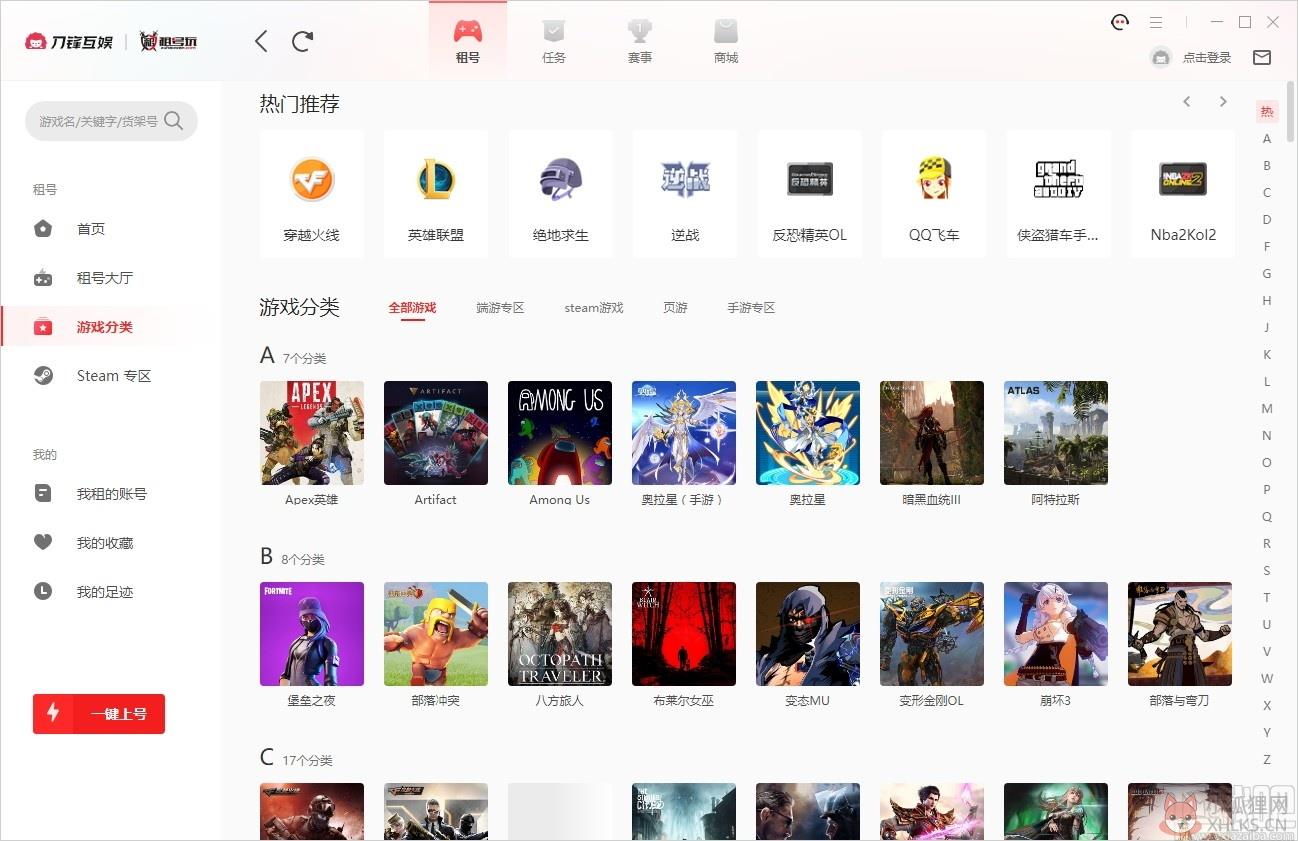Jump to letter M in index

tap(1267, 409)
